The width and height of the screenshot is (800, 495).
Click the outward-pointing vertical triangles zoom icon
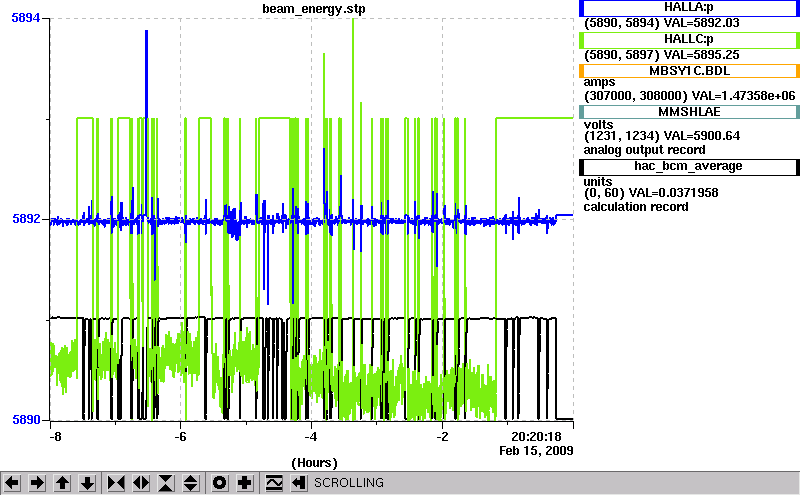coord(191,483)
